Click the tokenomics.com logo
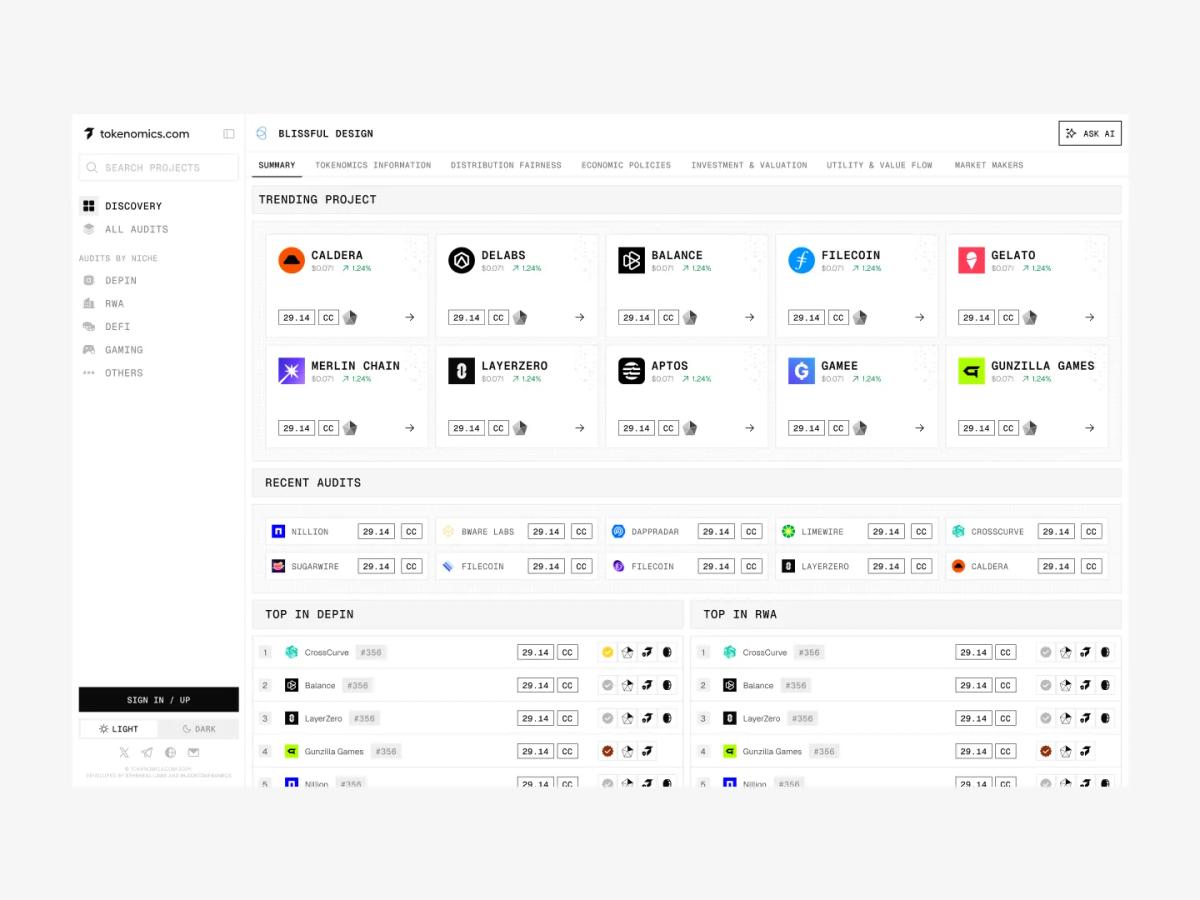The height and width of the screenshot is (900, 1200). pyautogui.click(x=137, y=133)
